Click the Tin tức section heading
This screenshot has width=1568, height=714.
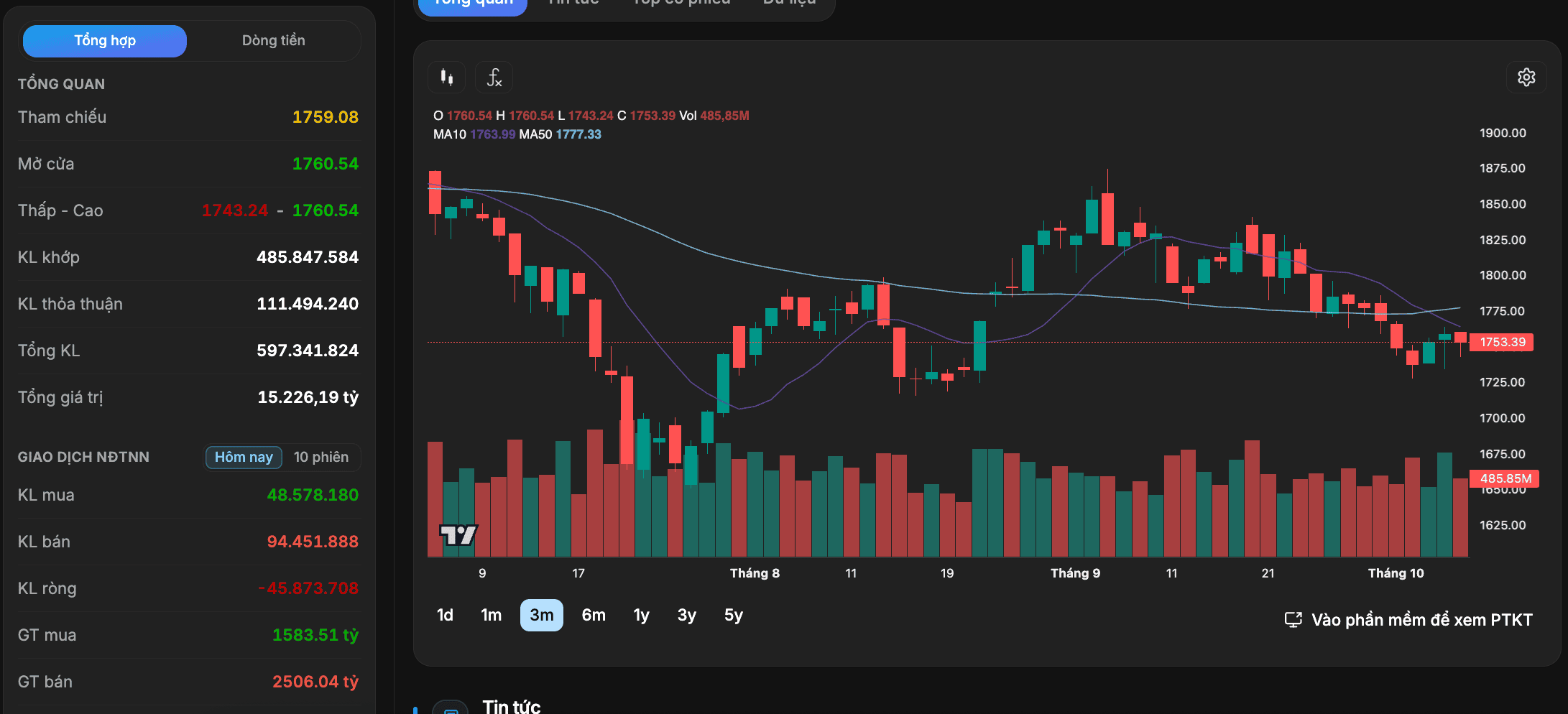(x=512, y=707)
